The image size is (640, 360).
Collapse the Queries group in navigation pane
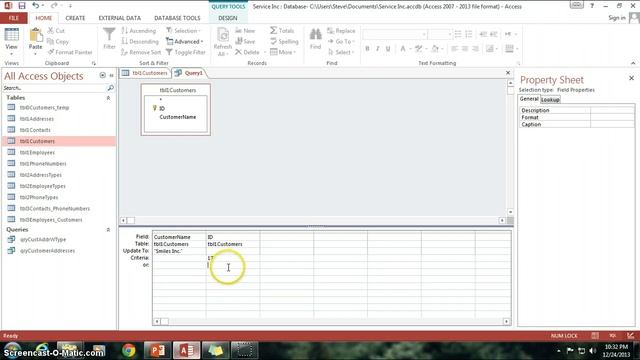coord(108,230)
